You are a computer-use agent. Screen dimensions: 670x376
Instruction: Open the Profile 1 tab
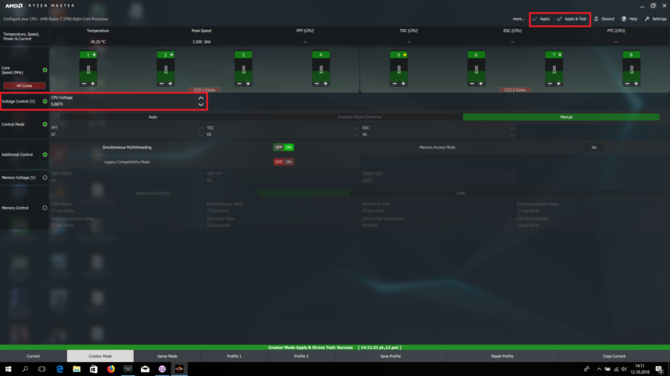tap(234, 356)
